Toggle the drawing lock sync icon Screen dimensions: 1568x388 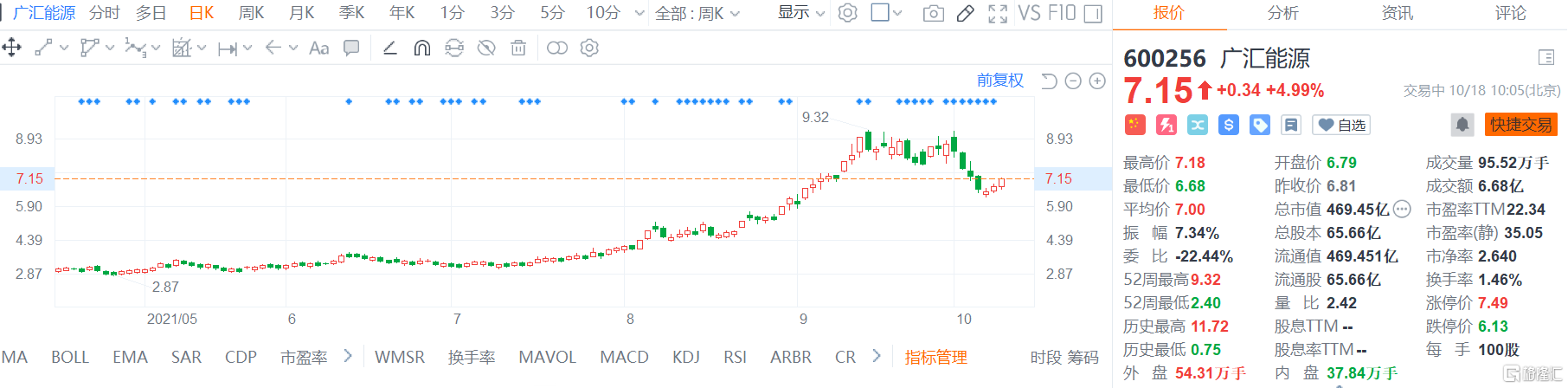click(454, 48)
